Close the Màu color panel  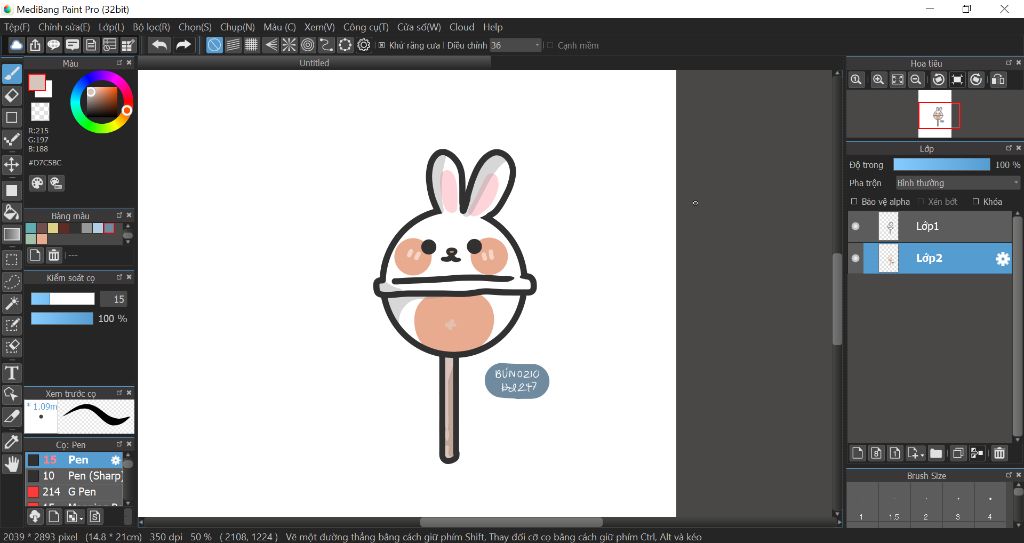click(129, 63)
